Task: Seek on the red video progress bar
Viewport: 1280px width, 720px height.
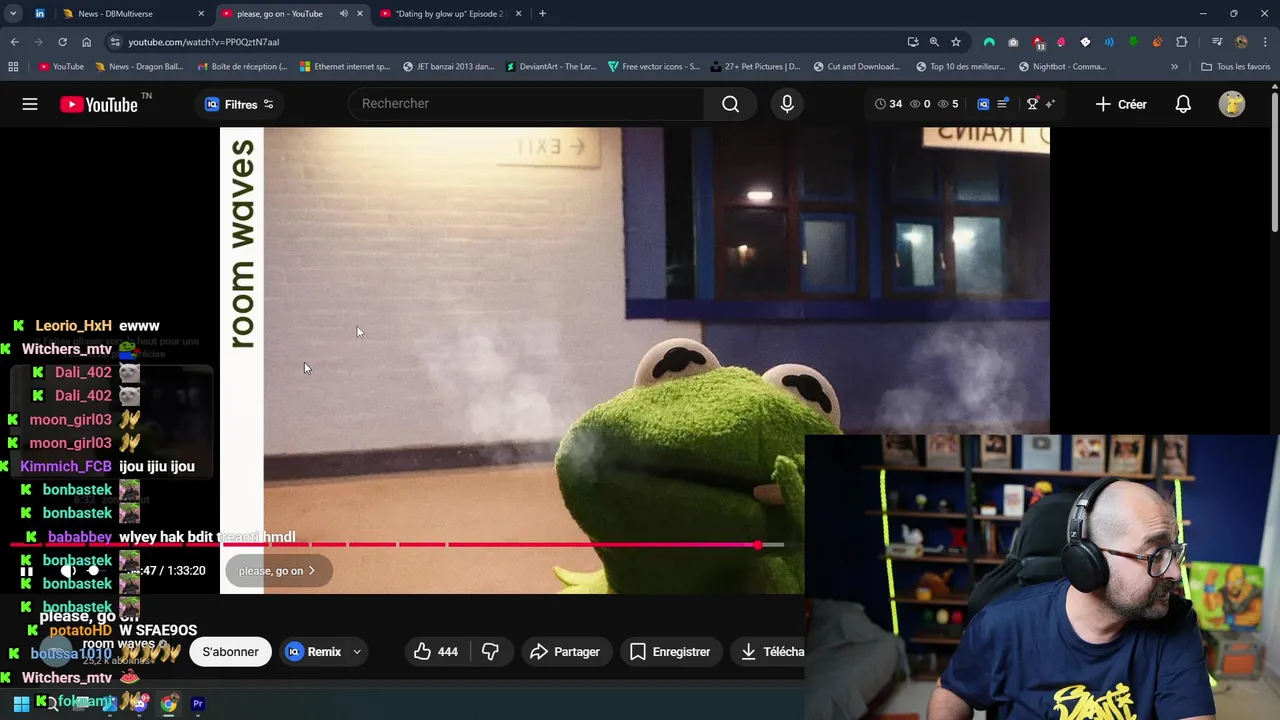Action: coord(397,545)
